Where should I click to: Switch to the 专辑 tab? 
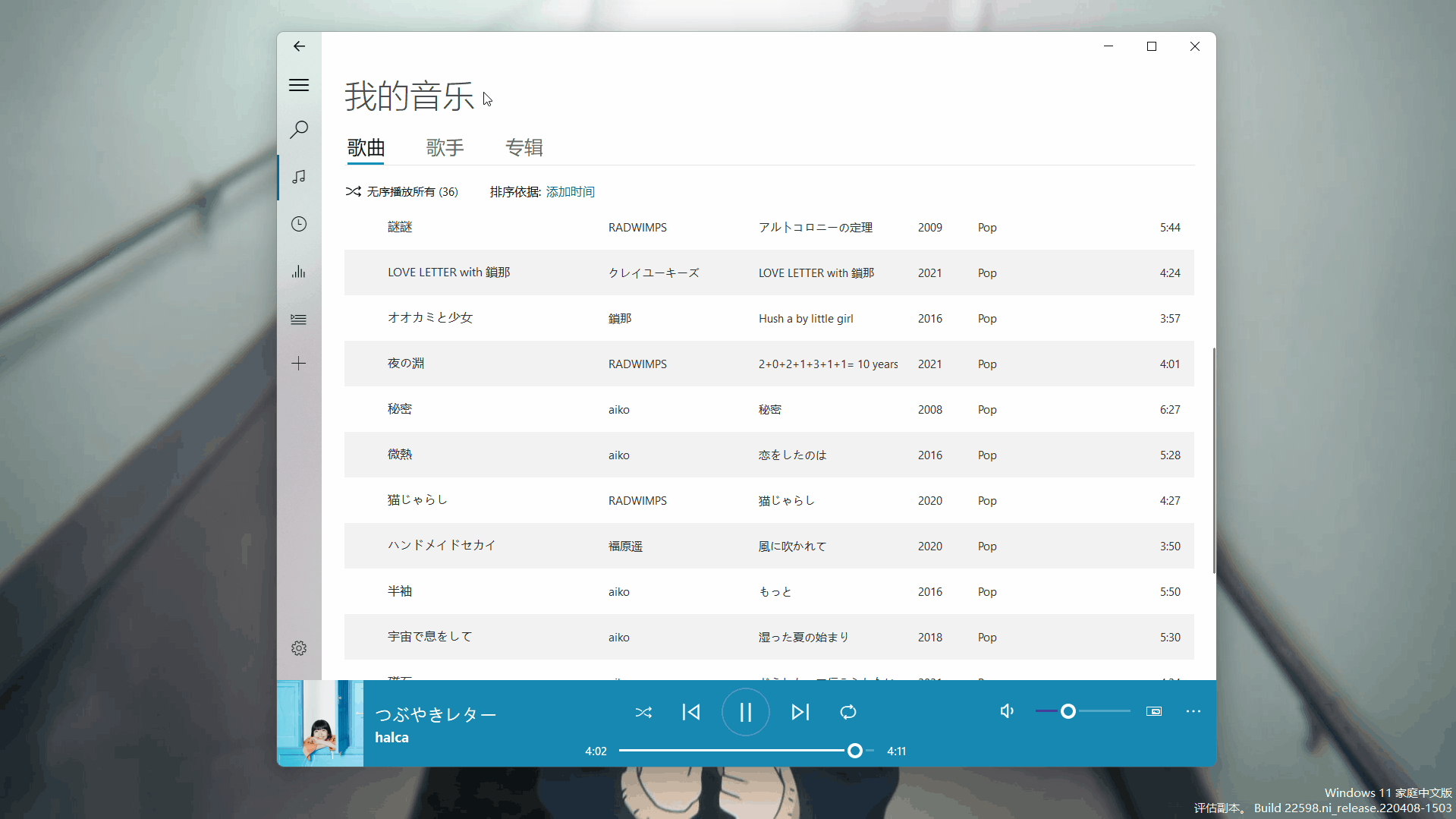click(x=524, y=147)
